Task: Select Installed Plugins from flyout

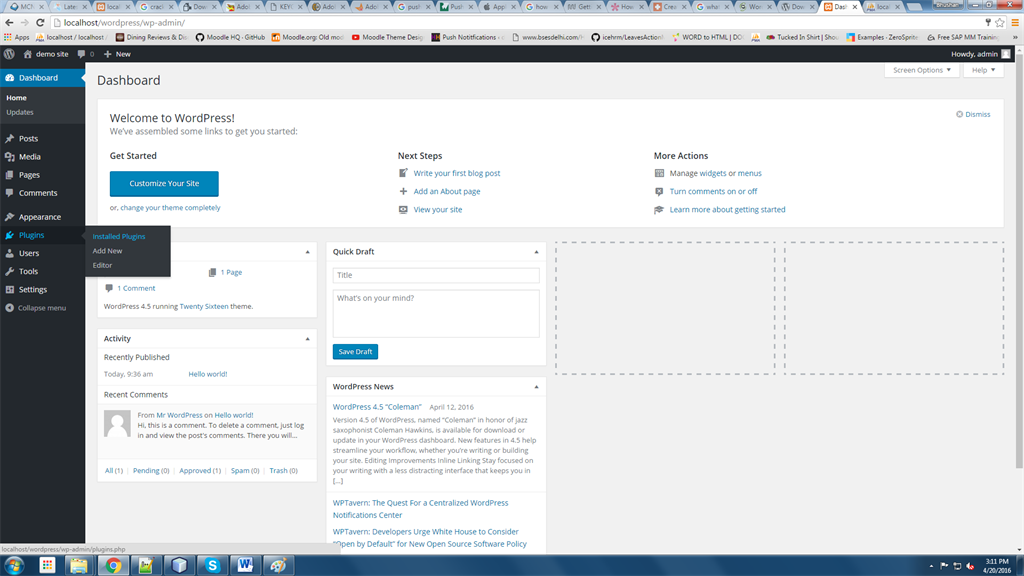Action: [119, 236]
